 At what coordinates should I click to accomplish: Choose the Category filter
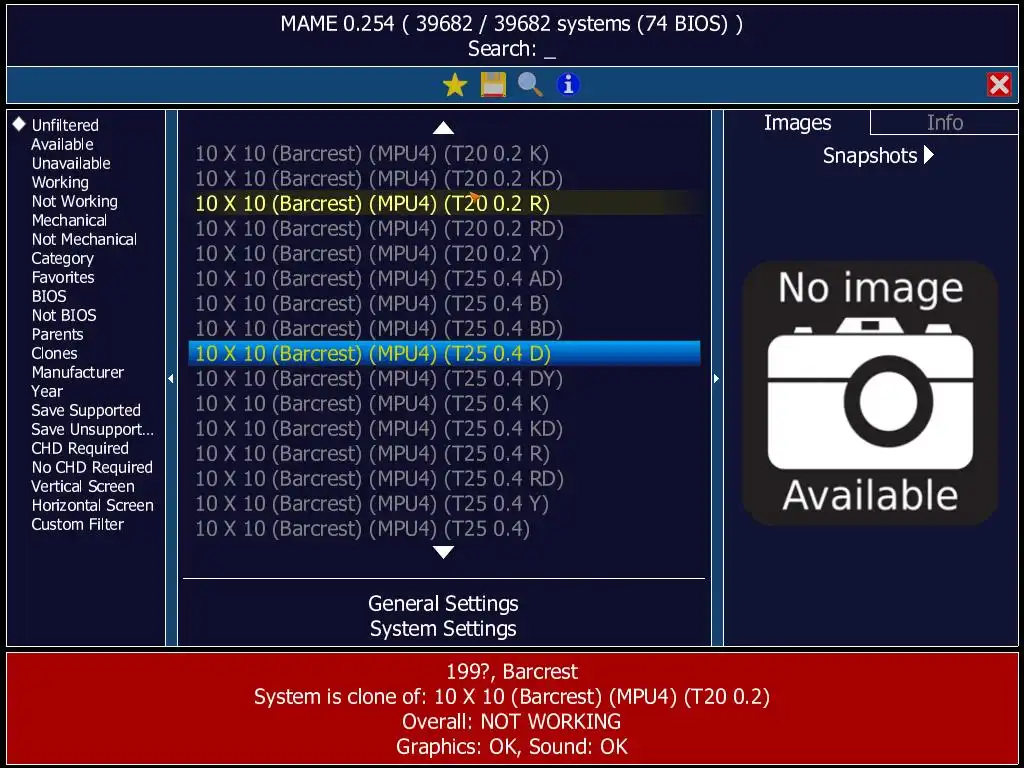[63, 259]
